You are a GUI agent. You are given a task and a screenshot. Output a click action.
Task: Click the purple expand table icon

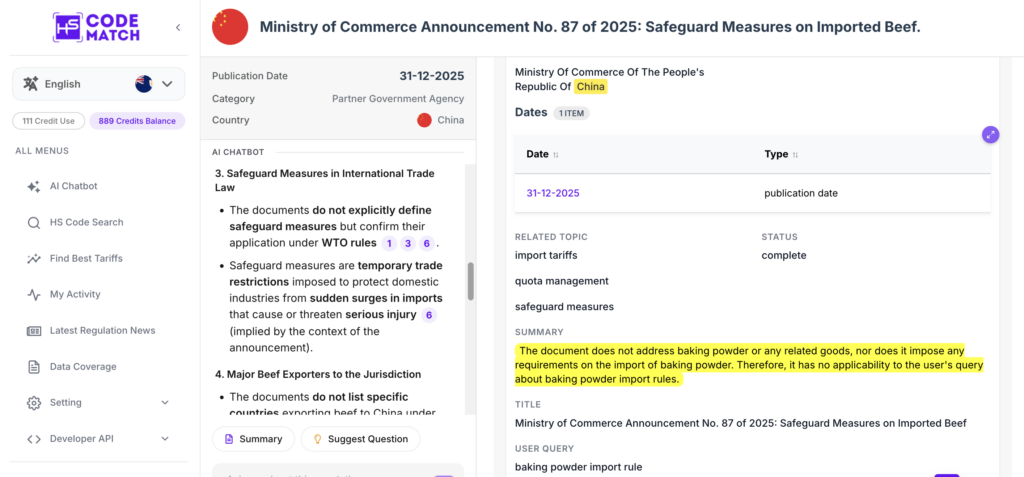(991, 135)
